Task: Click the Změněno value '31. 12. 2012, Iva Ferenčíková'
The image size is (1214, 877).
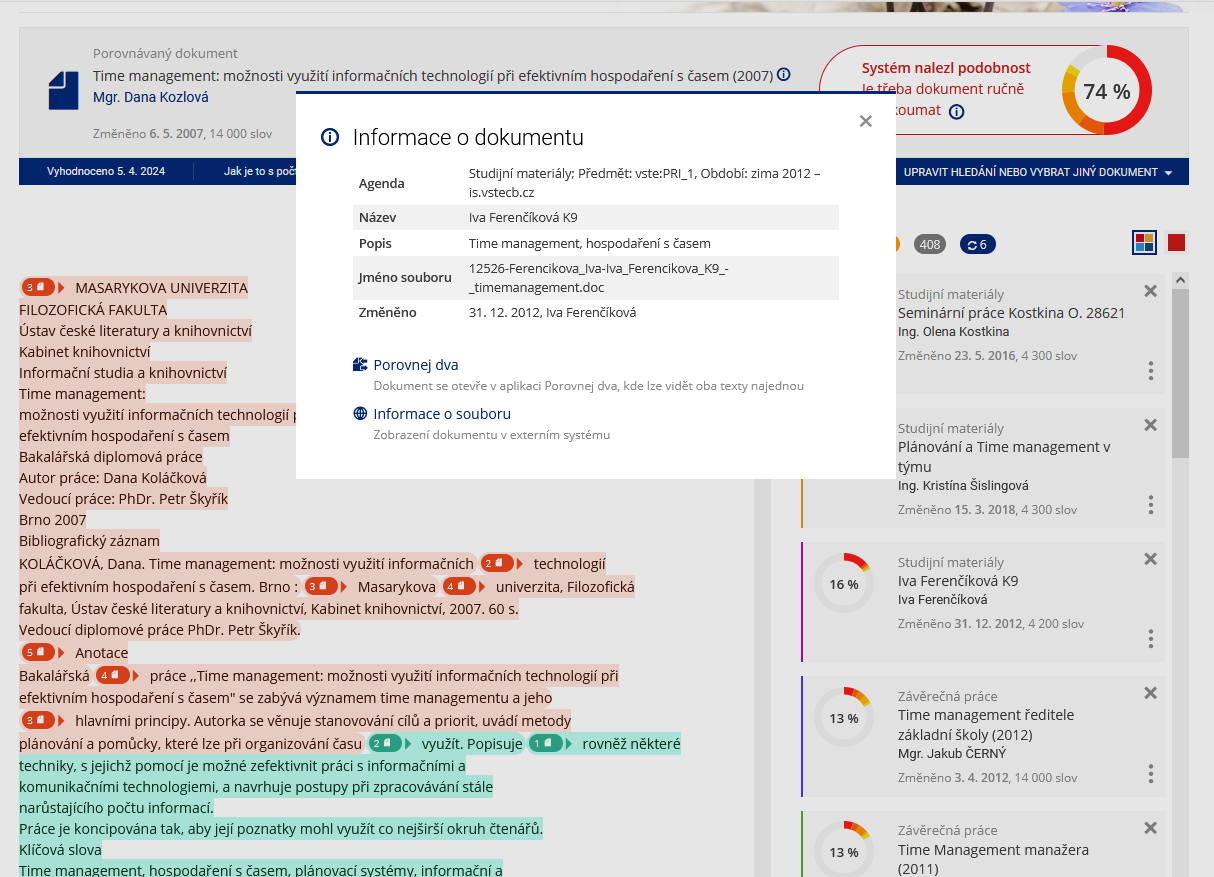Action: point(552,312)
